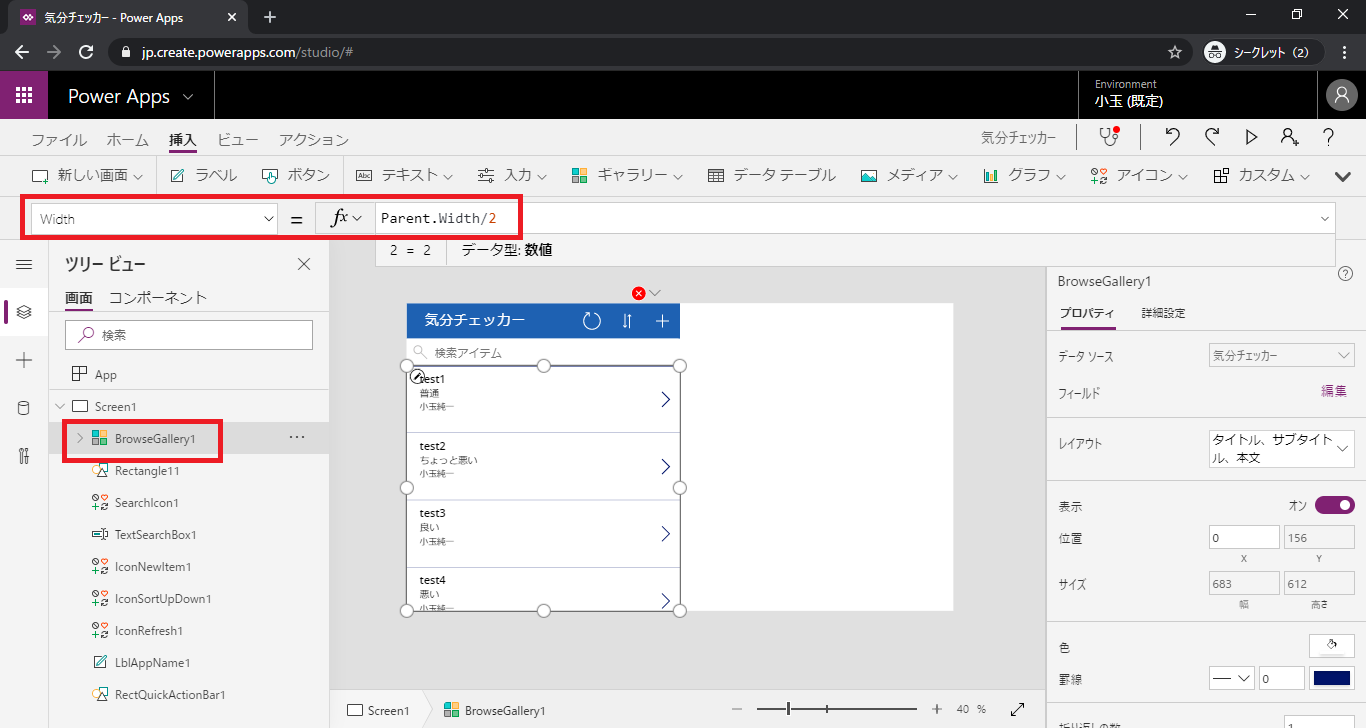The image size is (1366, 728).
Task: Toggle the hamburger menu in left rail
Action: 24,264
